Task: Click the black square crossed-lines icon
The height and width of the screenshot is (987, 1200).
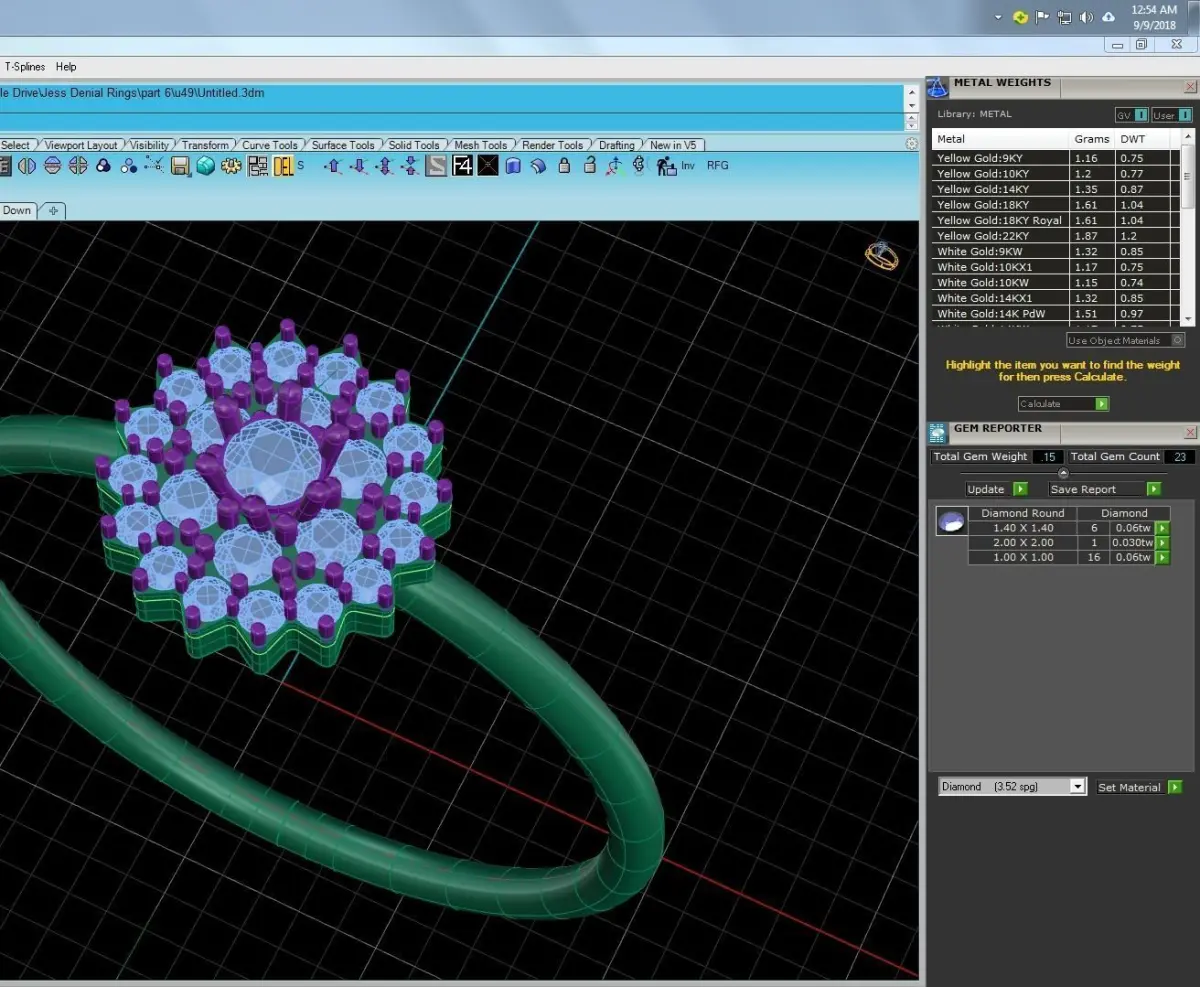Action: 488,166
